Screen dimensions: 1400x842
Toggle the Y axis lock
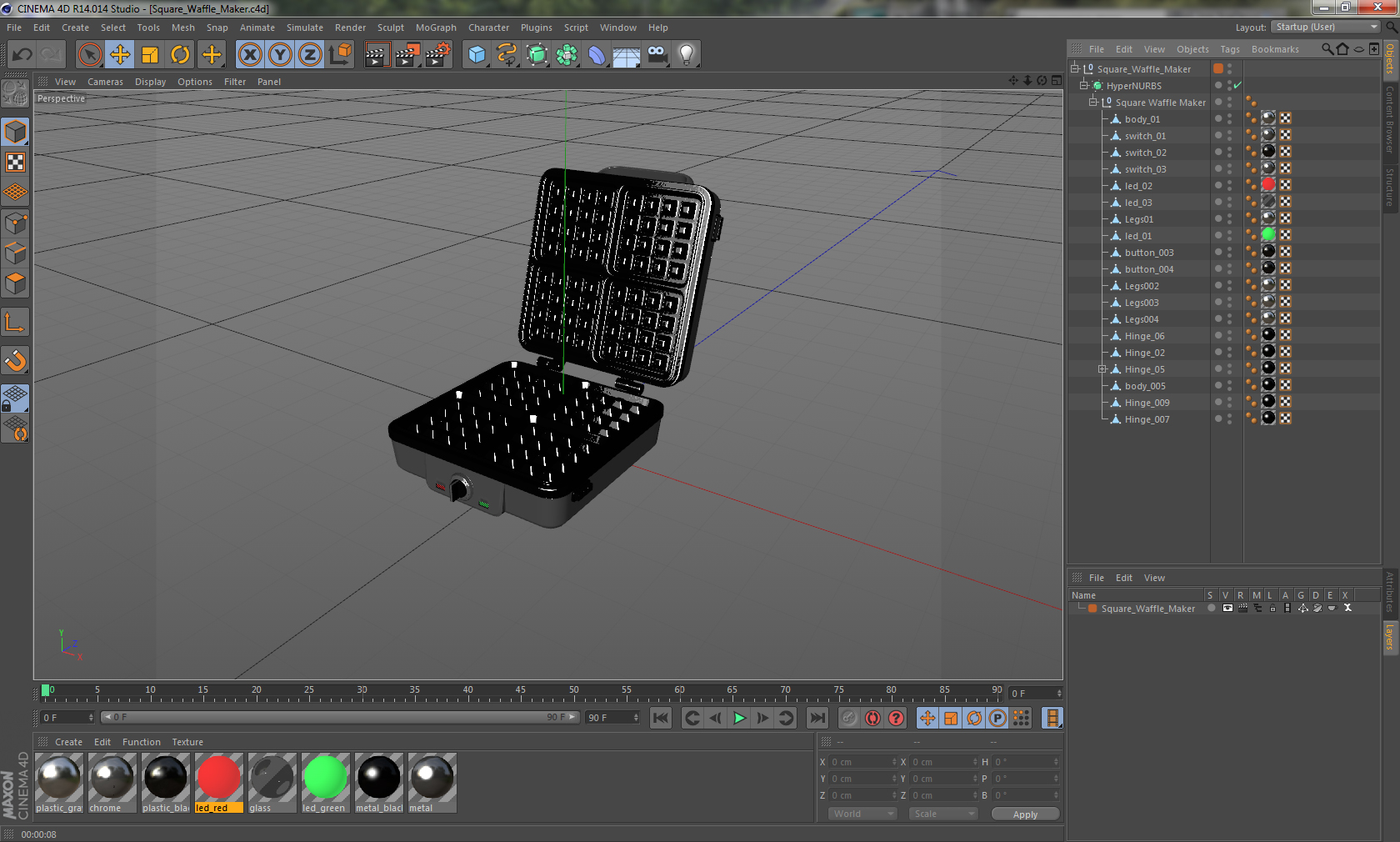click(280, 55)
